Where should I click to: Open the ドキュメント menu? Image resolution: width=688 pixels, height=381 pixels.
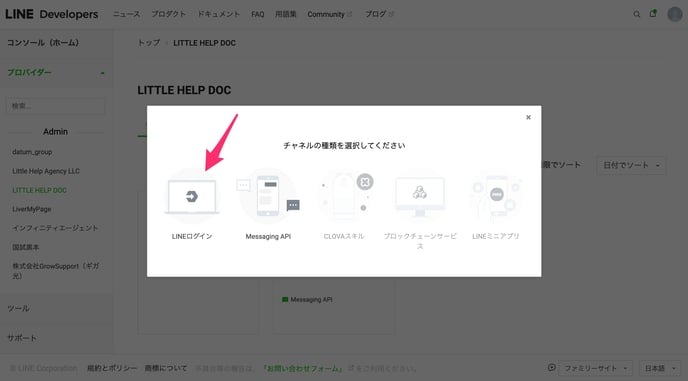click(x=219, y=14)
